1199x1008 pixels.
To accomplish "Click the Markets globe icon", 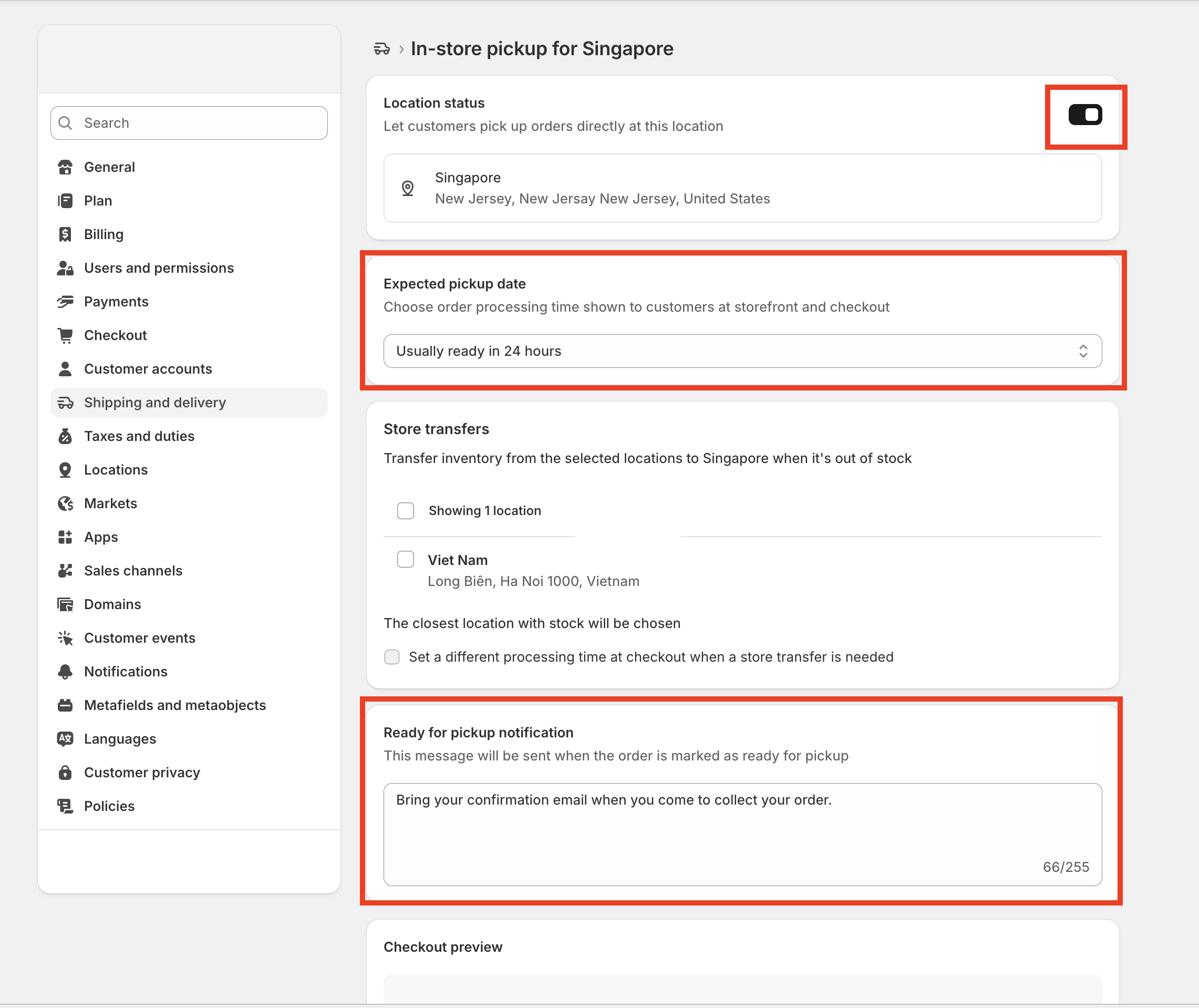I will 65,503.
